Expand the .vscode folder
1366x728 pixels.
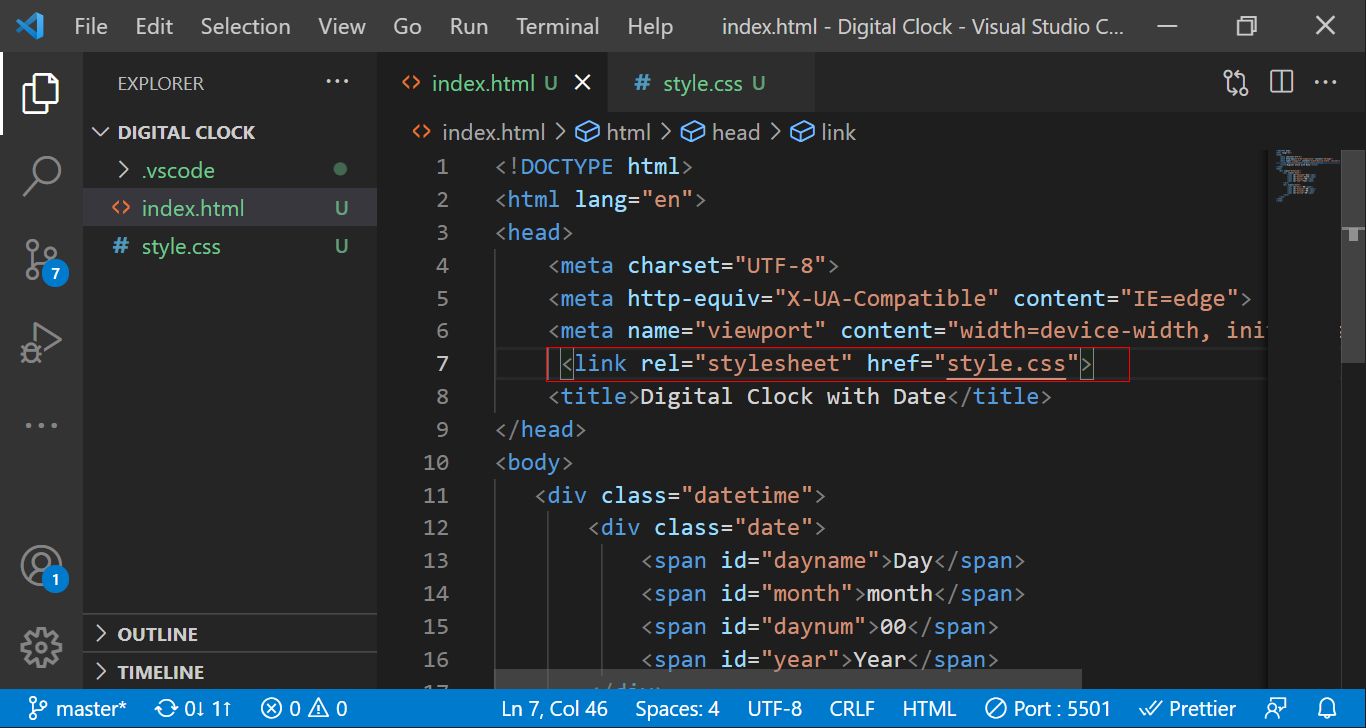[230, 170]
